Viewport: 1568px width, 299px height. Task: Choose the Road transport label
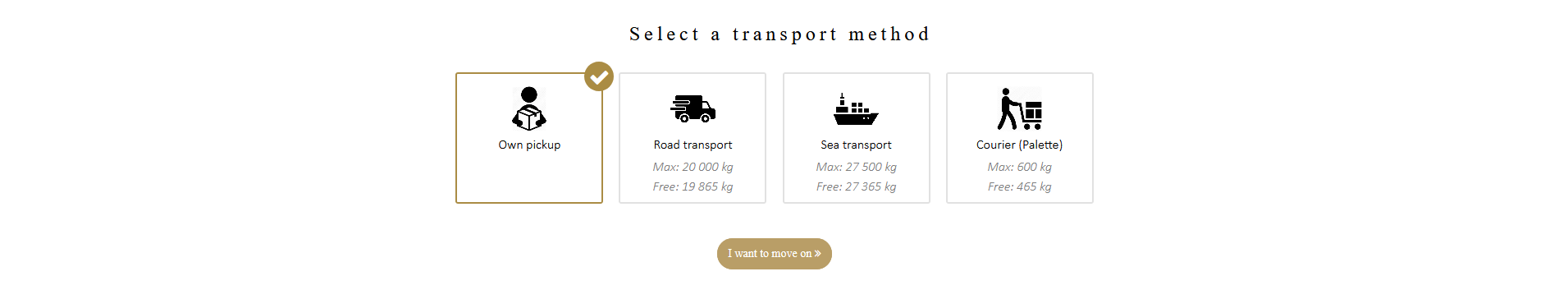click(x=693, y=145)
